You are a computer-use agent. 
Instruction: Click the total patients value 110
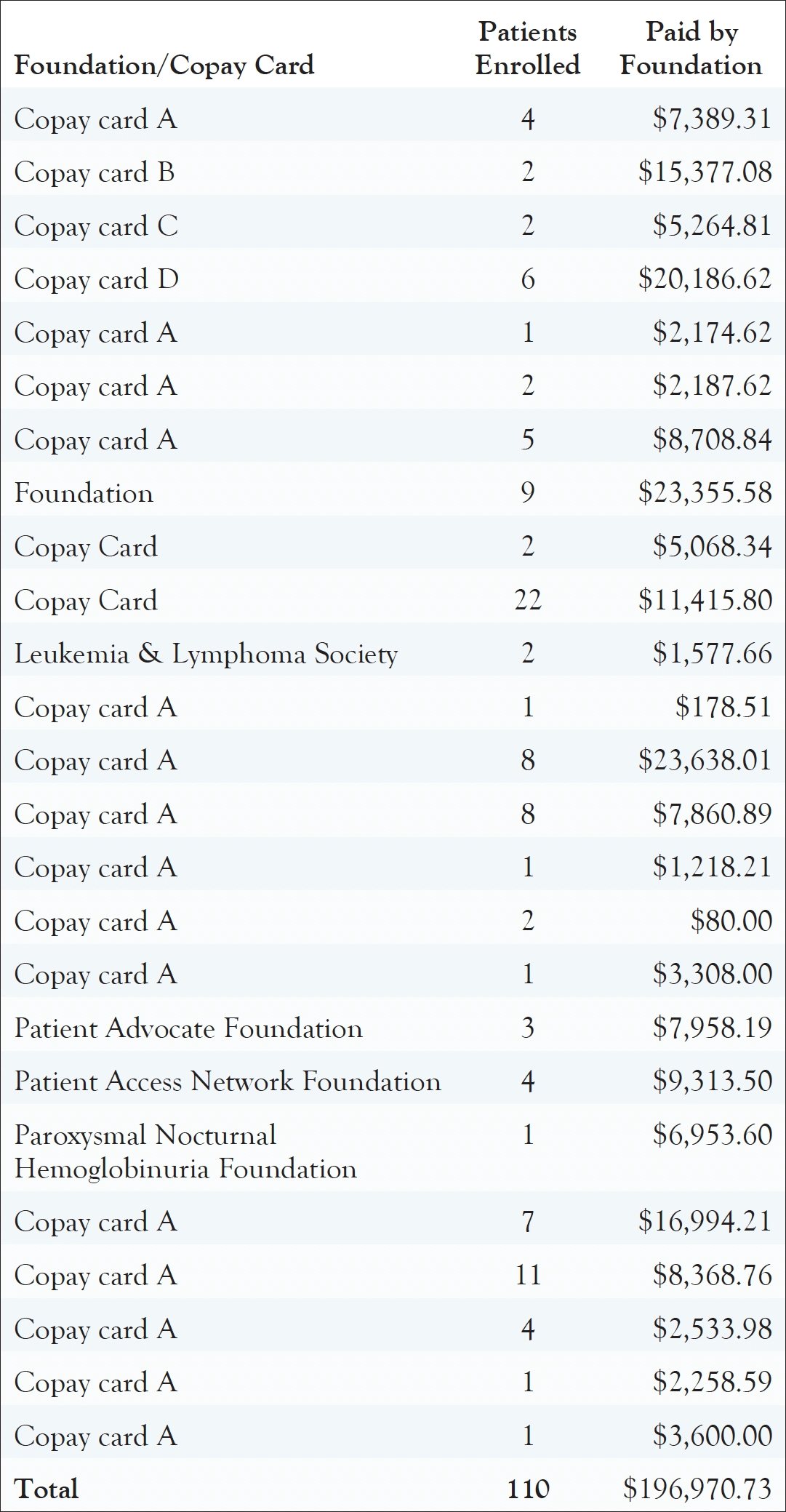[x=528, y=1489]
